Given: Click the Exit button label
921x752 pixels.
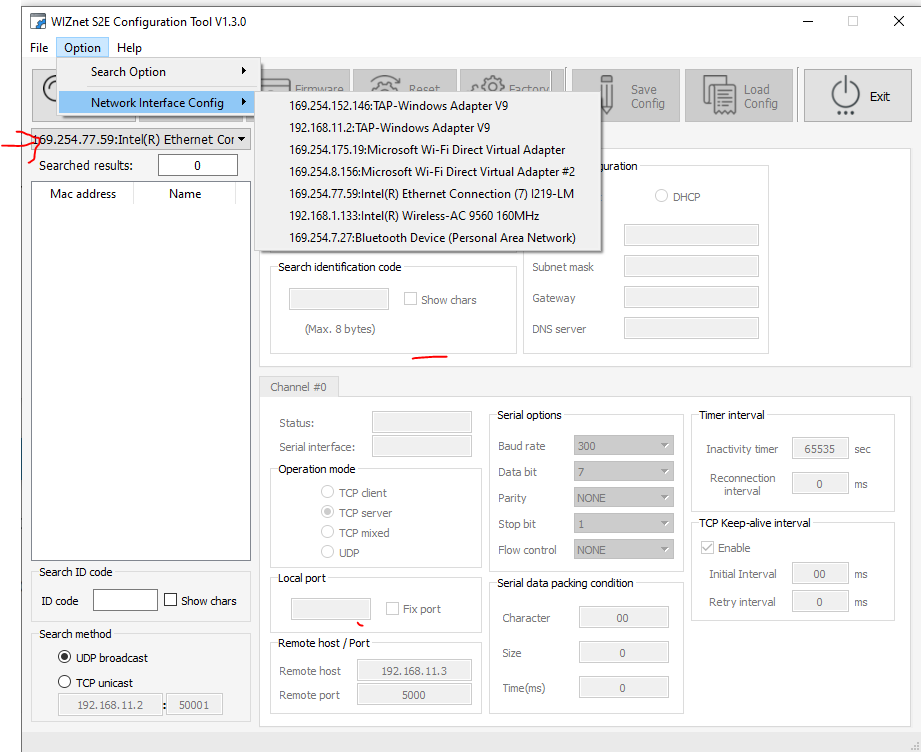Looking at the screenshot, I should pyautogui.click(x=880, y=96).
